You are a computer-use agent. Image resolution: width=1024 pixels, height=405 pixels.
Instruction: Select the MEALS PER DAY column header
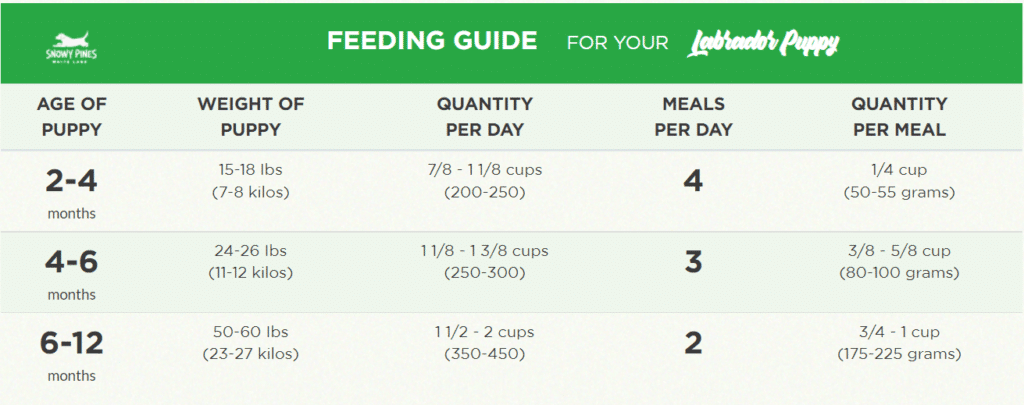(694, 117)
